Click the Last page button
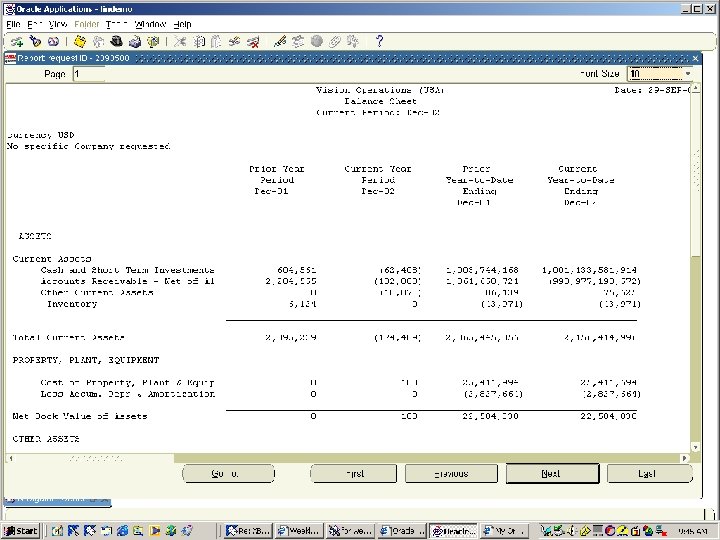720x540 pixels. 650,473
